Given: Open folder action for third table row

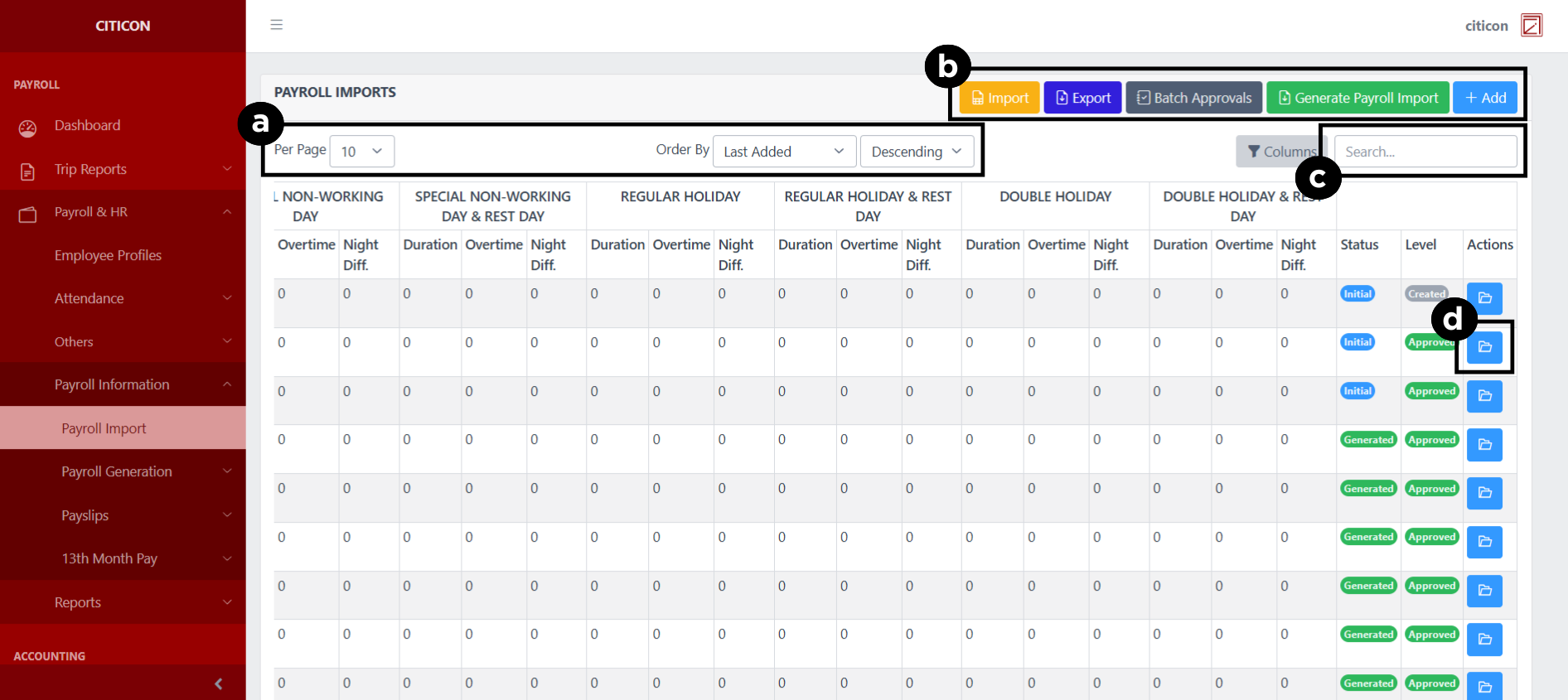Looking at the screenshot, I should pos(1484,396).
